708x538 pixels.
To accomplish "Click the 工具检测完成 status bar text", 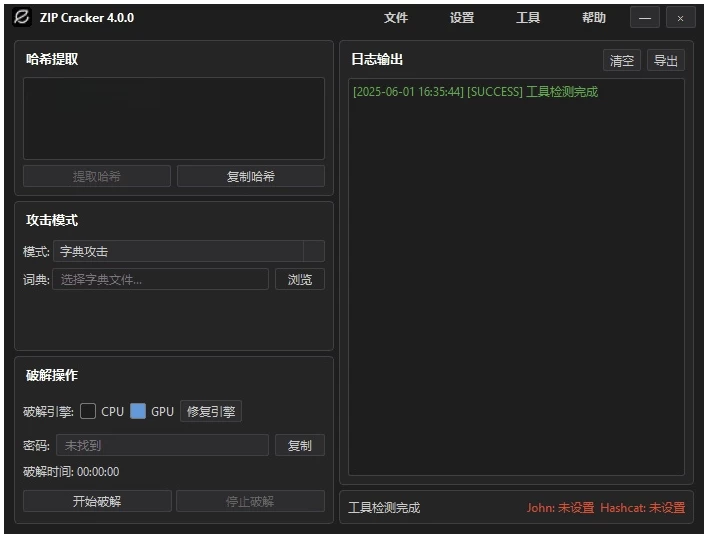I will point(384,508).
